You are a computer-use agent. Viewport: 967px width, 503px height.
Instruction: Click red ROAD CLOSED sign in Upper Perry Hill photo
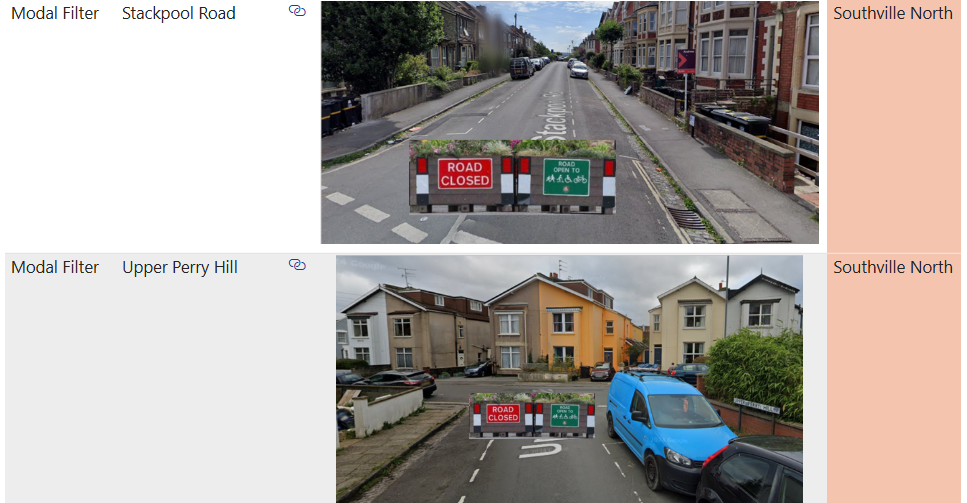point(503,413)
